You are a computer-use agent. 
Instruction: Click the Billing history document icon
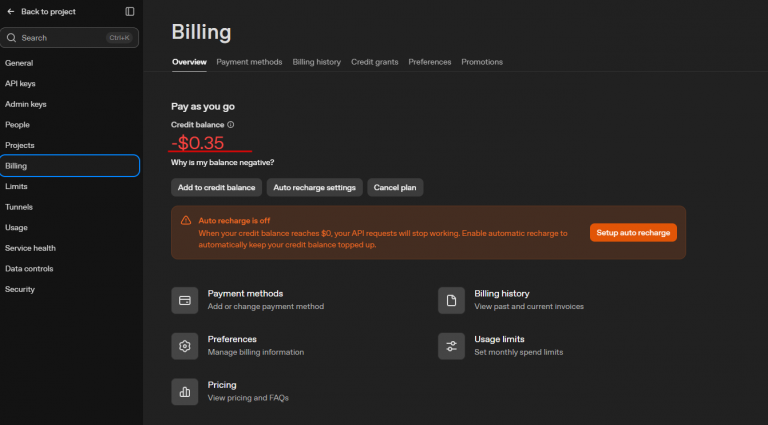451,300
